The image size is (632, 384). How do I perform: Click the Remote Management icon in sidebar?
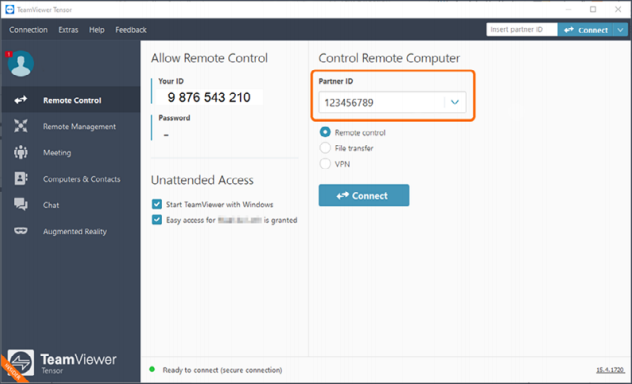pyautogui.click(x=21, y=126)
